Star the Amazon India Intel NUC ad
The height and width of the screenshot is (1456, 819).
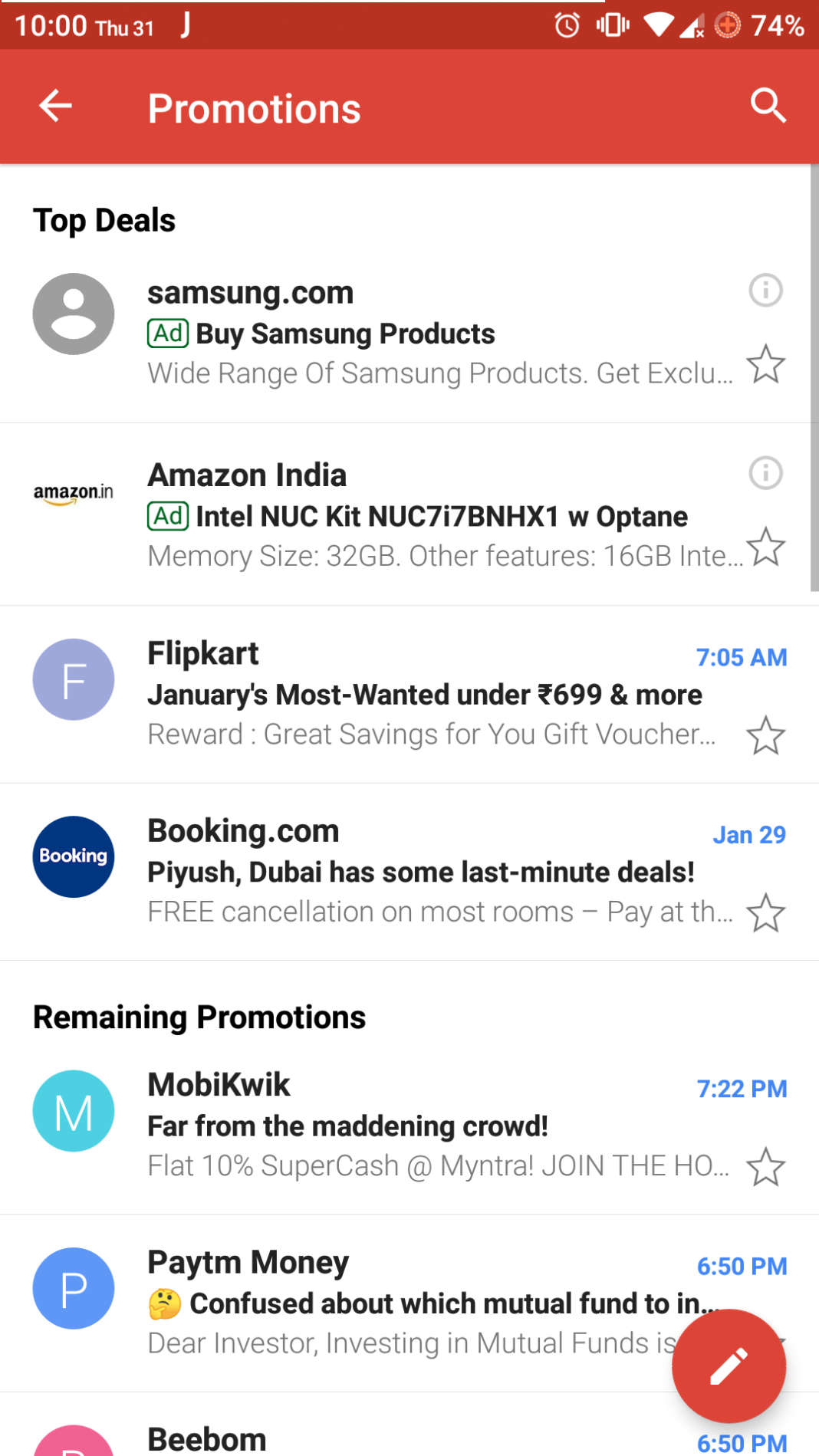(x=765, y=547)
